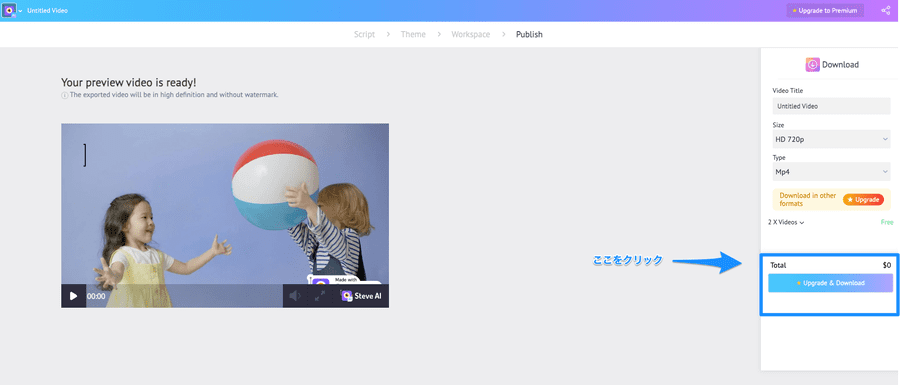Click the 00:00 time display
The height and width of the screenshot is (385, 900).
point(96,297)
